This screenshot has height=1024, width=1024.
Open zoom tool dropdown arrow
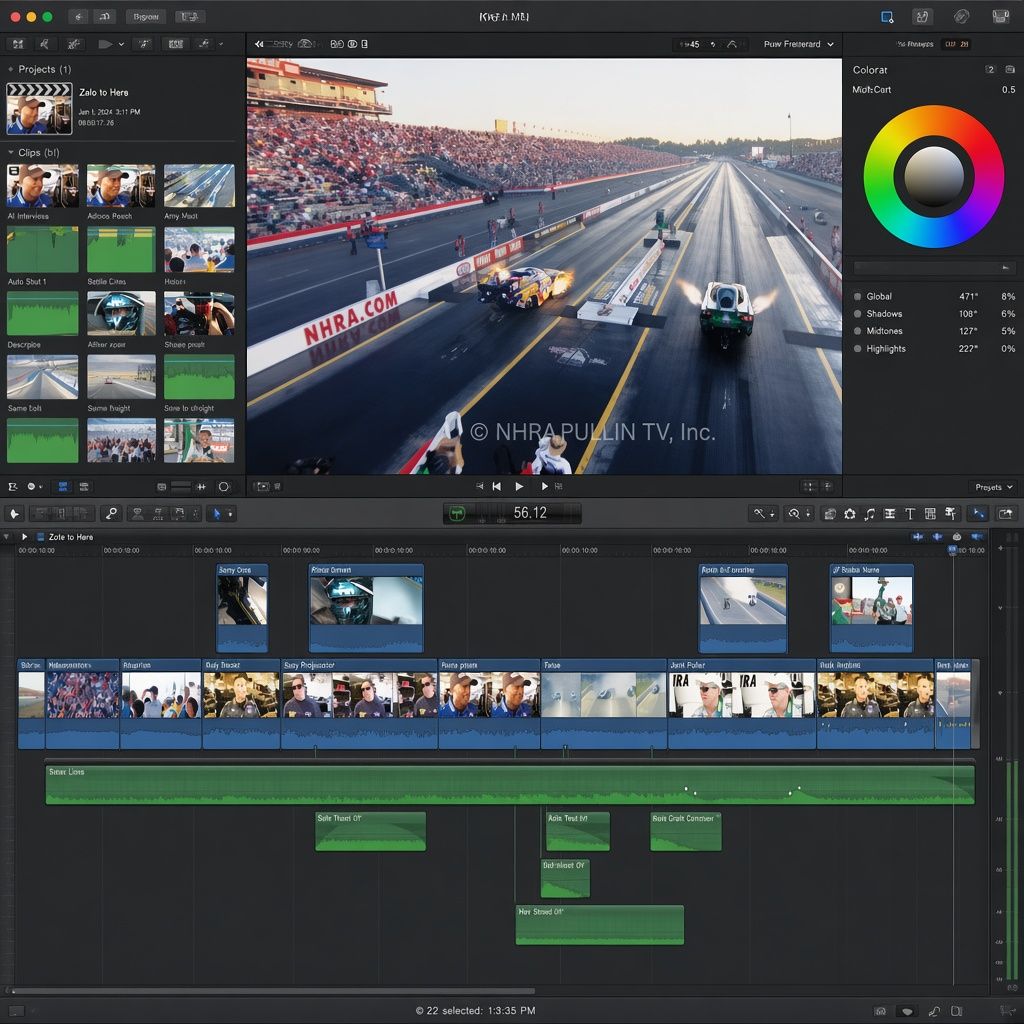point(808,515)
